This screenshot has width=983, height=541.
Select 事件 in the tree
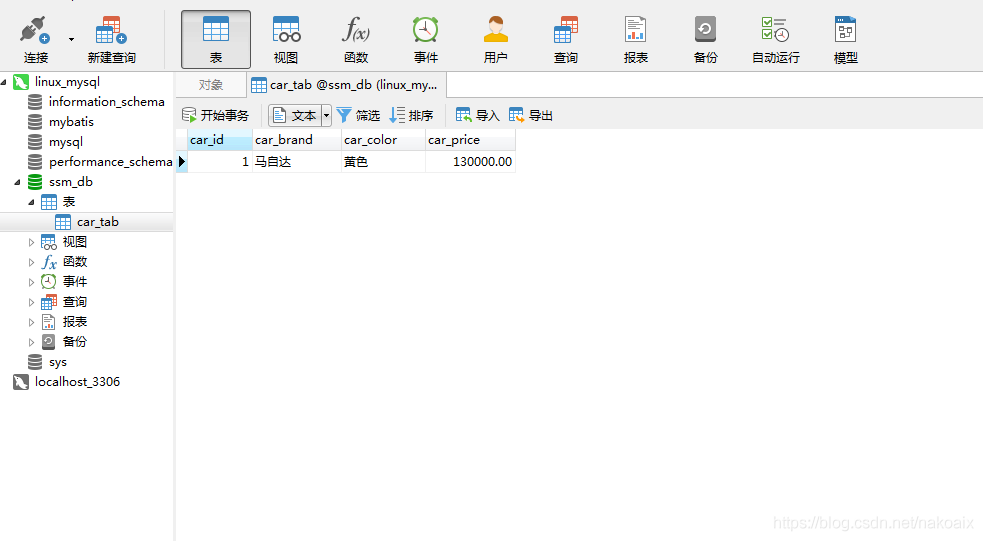point(75,282)
